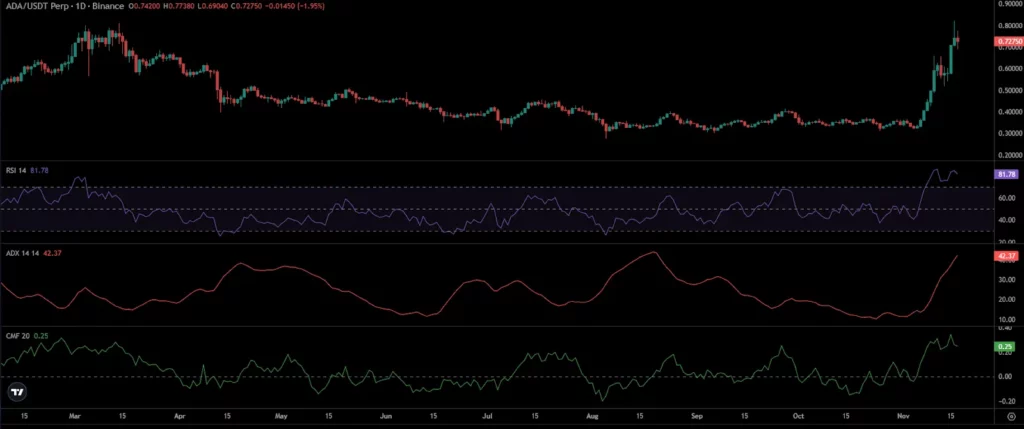Click the change percentage (-1.95%)
Viewport: 1024px width, 429px height.
[x=312, y=5]
